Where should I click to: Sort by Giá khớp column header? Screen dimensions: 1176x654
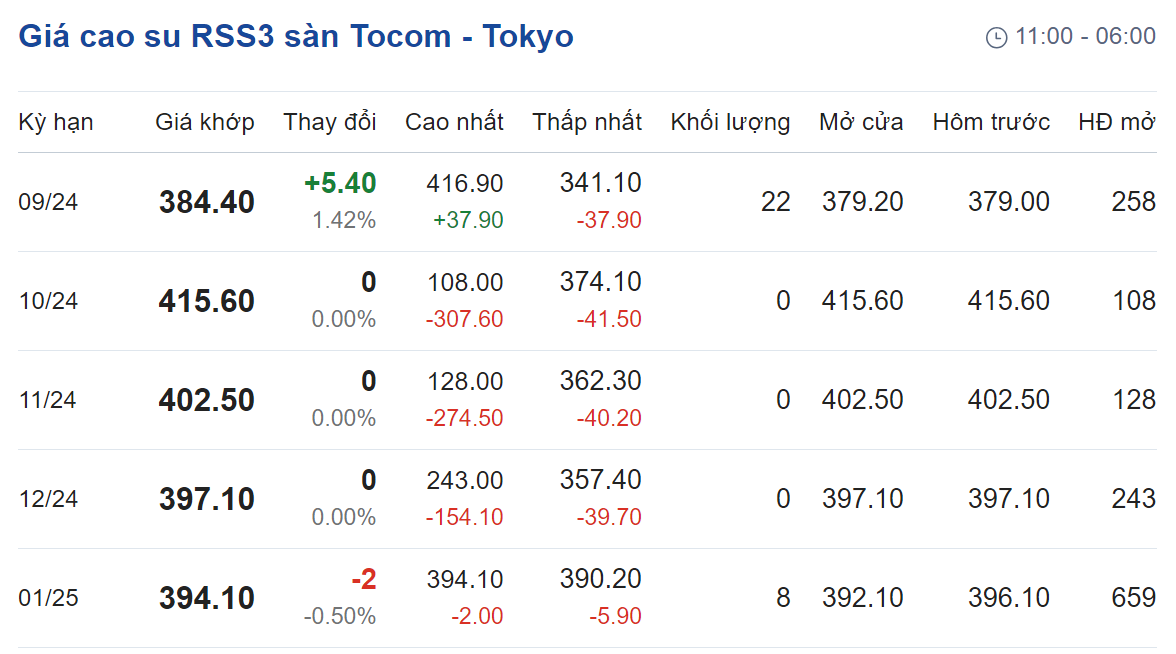(x=205, y=122)
